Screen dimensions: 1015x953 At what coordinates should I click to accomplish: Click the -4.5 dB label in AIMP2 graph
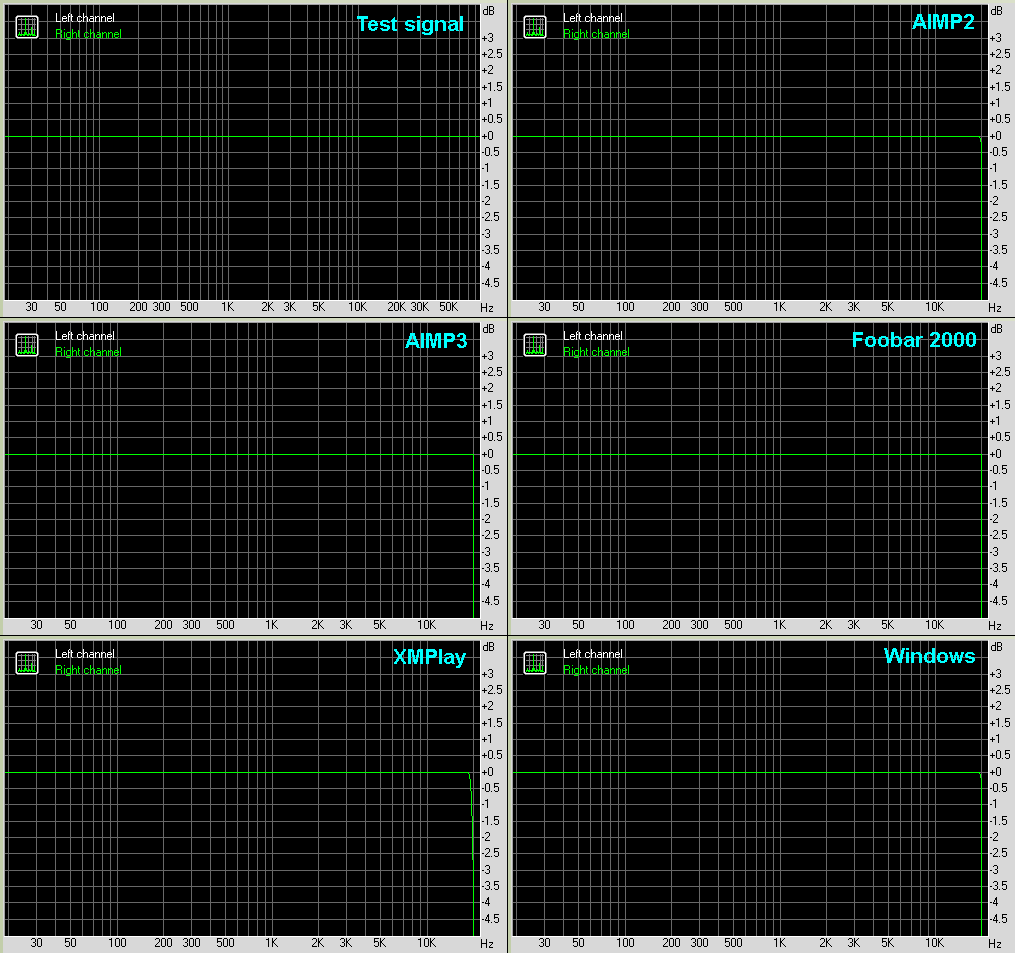pyautogui.click(x=999, y=283)
